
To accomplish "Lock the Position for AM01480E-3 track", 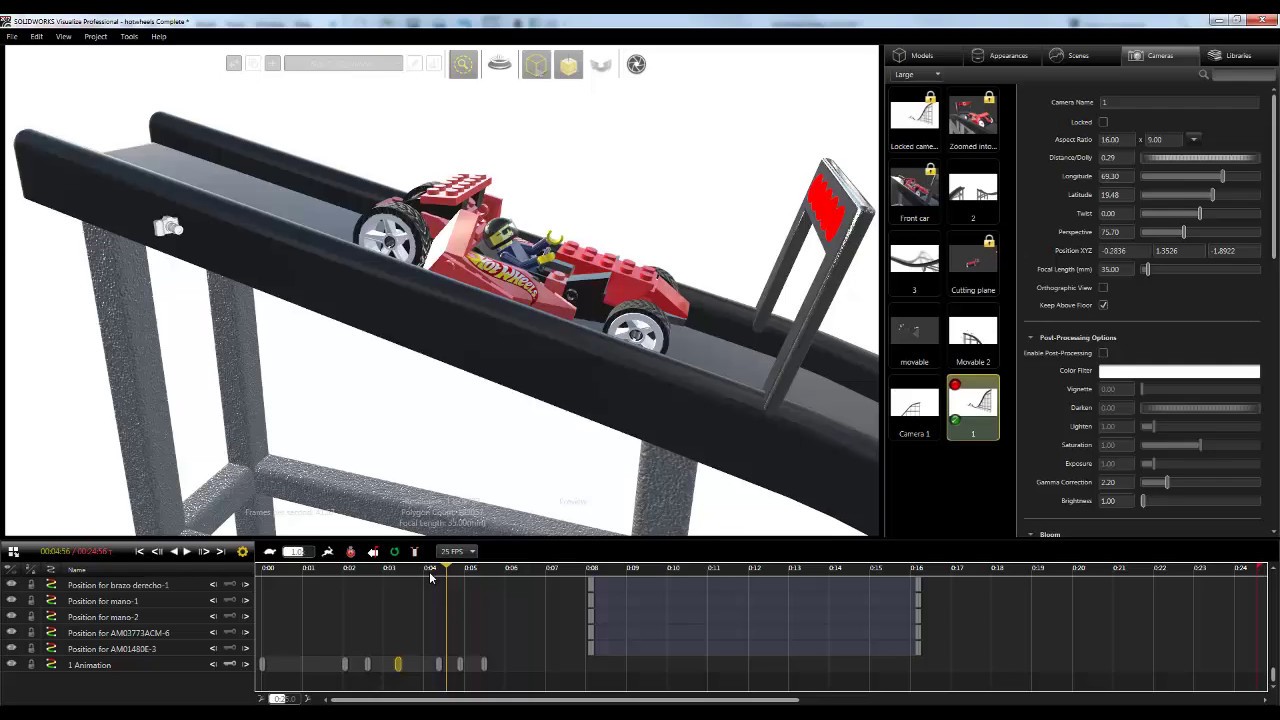I will click(30, 649).
